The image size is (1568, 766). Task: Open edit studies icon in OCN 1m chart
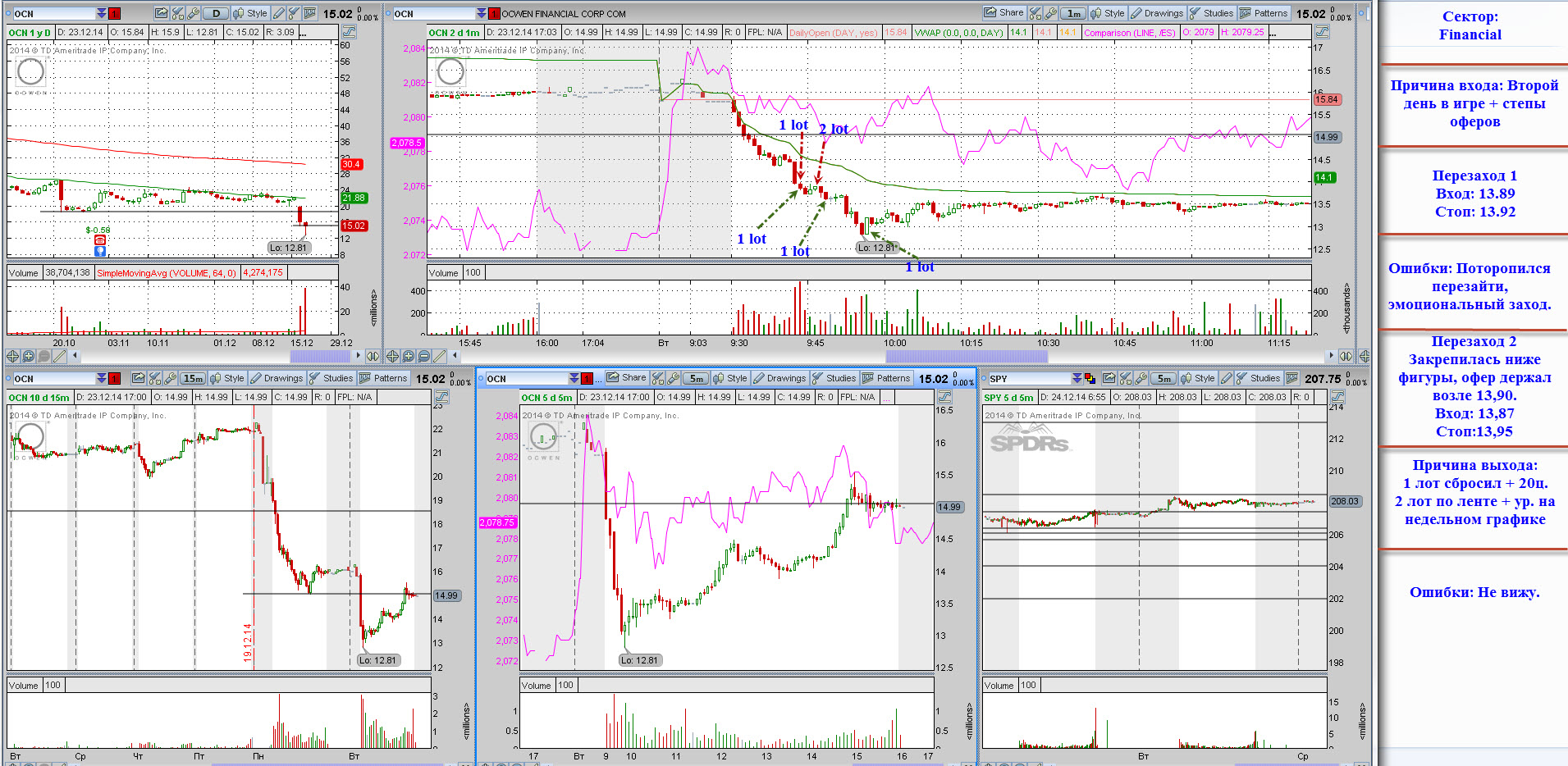(x=1035, y=13)
